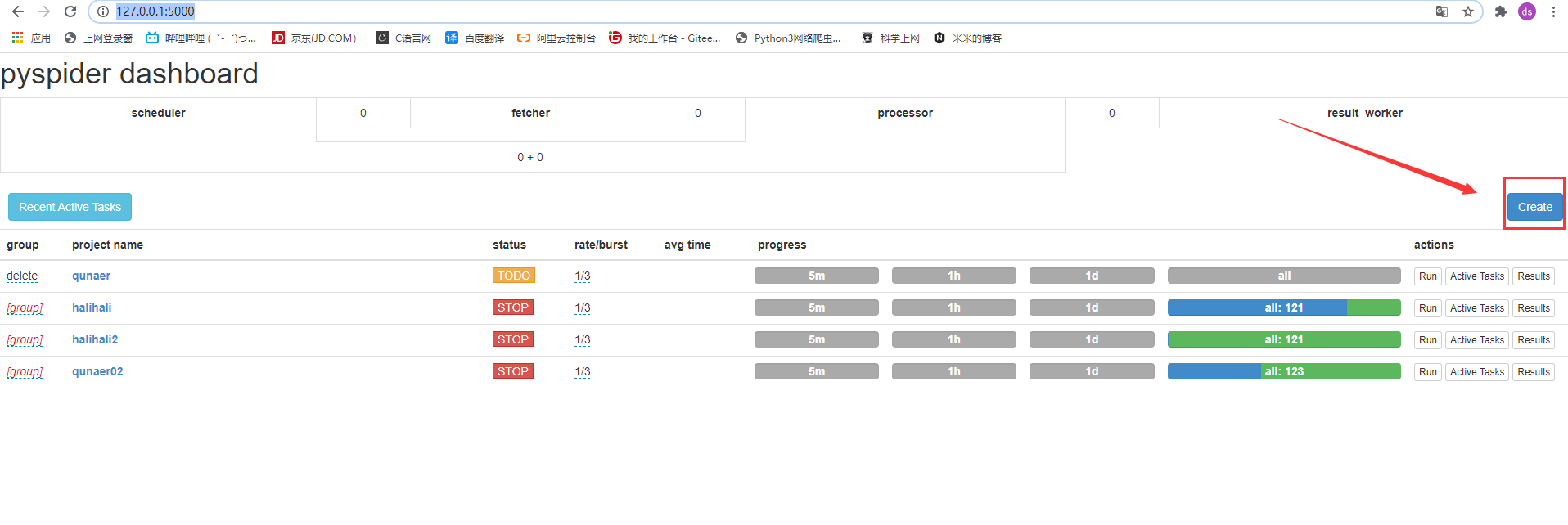1568x525 pixels.
Task: Click the all: 123 progress bar of qunaer02
Action: 1284,371
